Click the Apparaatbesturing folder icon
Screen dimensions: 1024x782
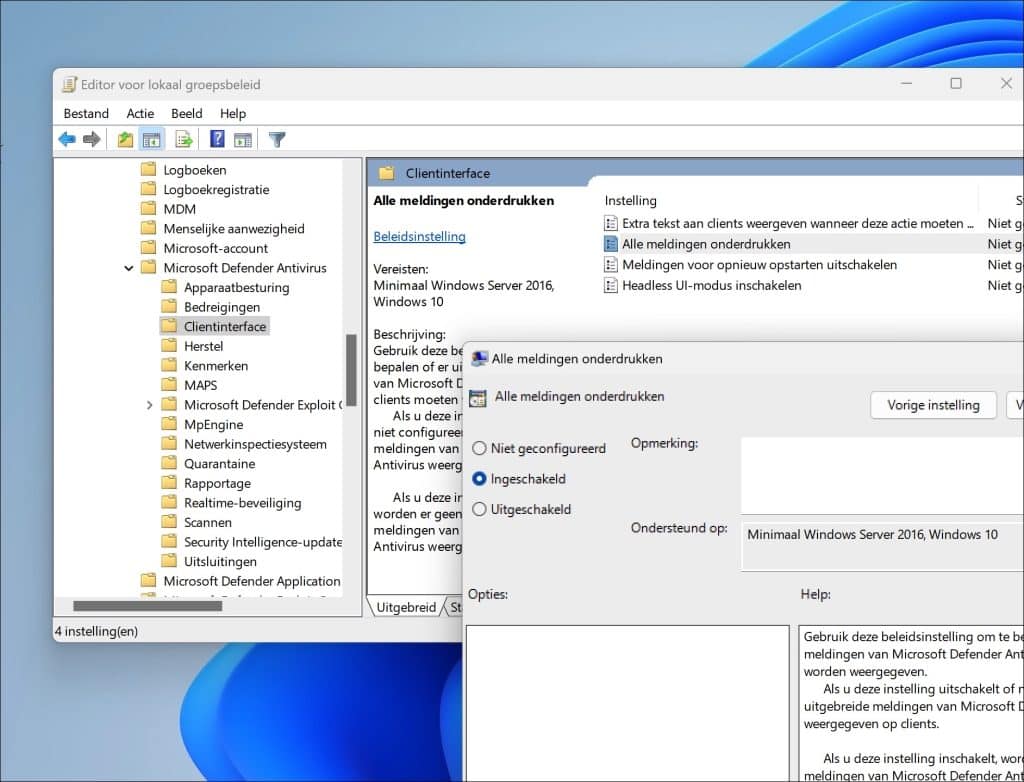(x=169, y=287)
